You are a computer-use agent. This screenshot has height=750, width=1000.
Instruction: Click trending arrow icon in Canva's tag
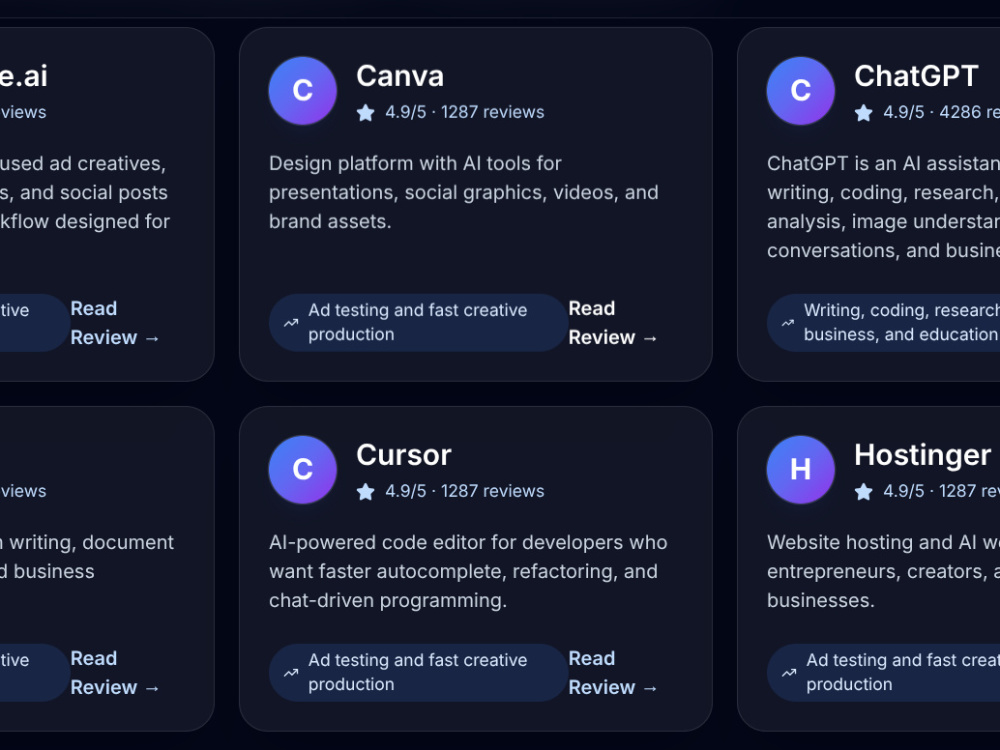291,323
